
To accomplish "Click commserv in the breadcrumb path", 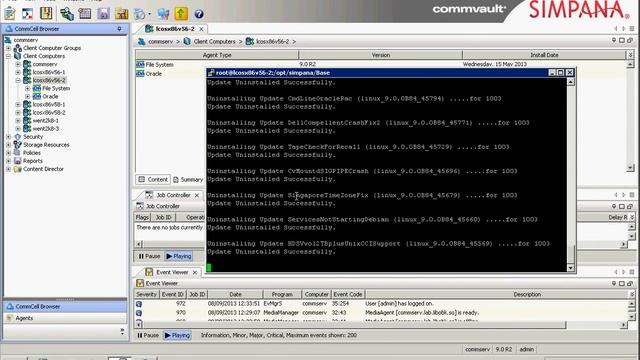I will click(160, 42).
